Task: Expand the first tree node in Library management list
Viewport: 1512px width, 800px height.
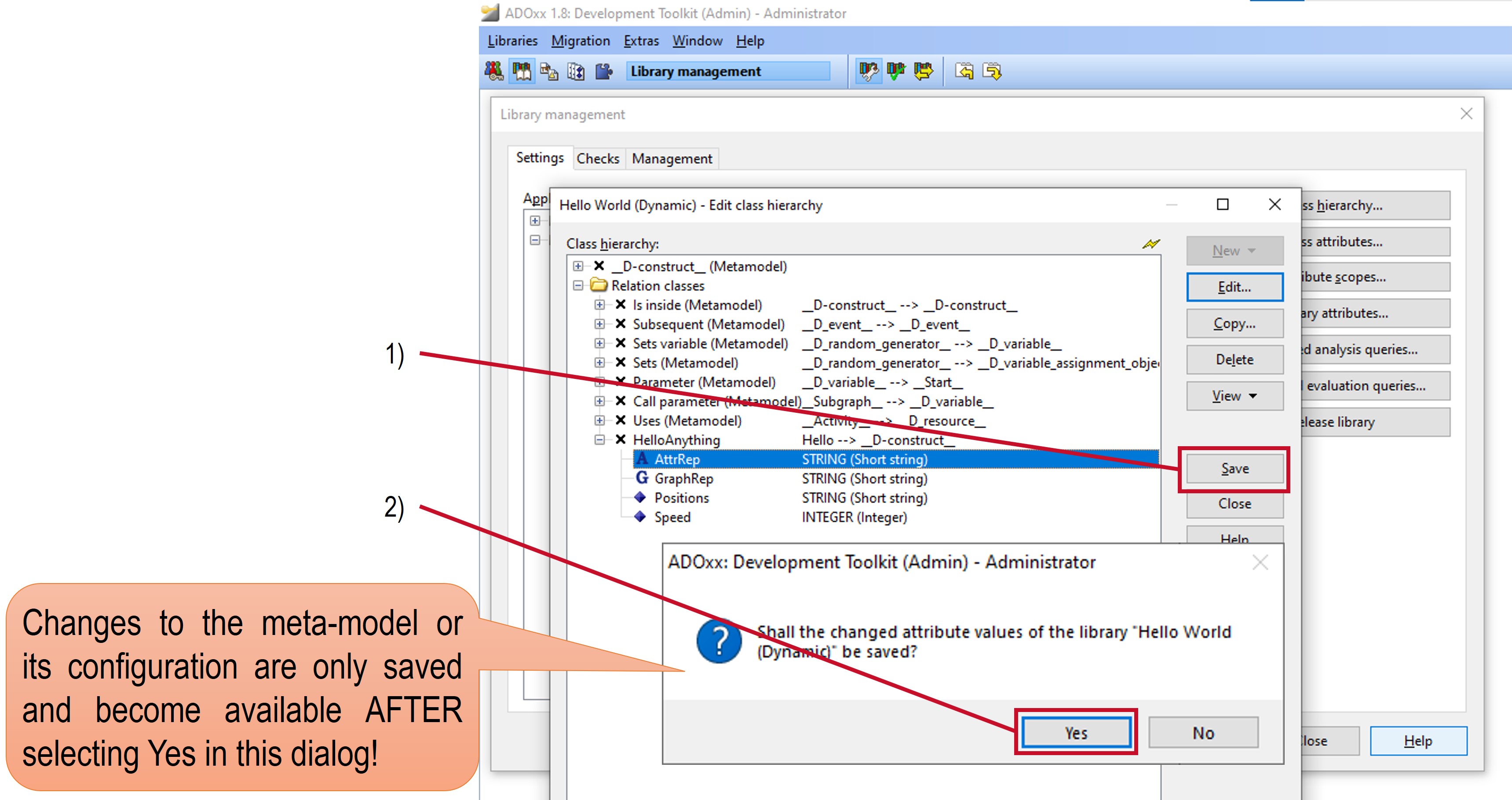Action: tap(535, 221)
